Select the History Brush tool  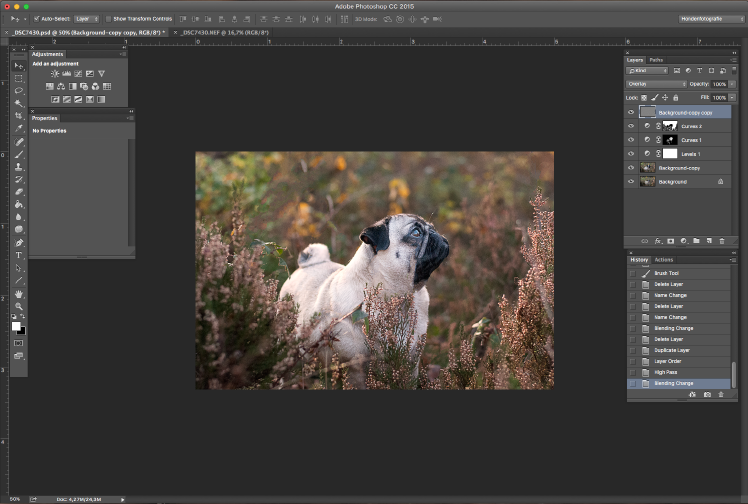[x=19, y=179]
